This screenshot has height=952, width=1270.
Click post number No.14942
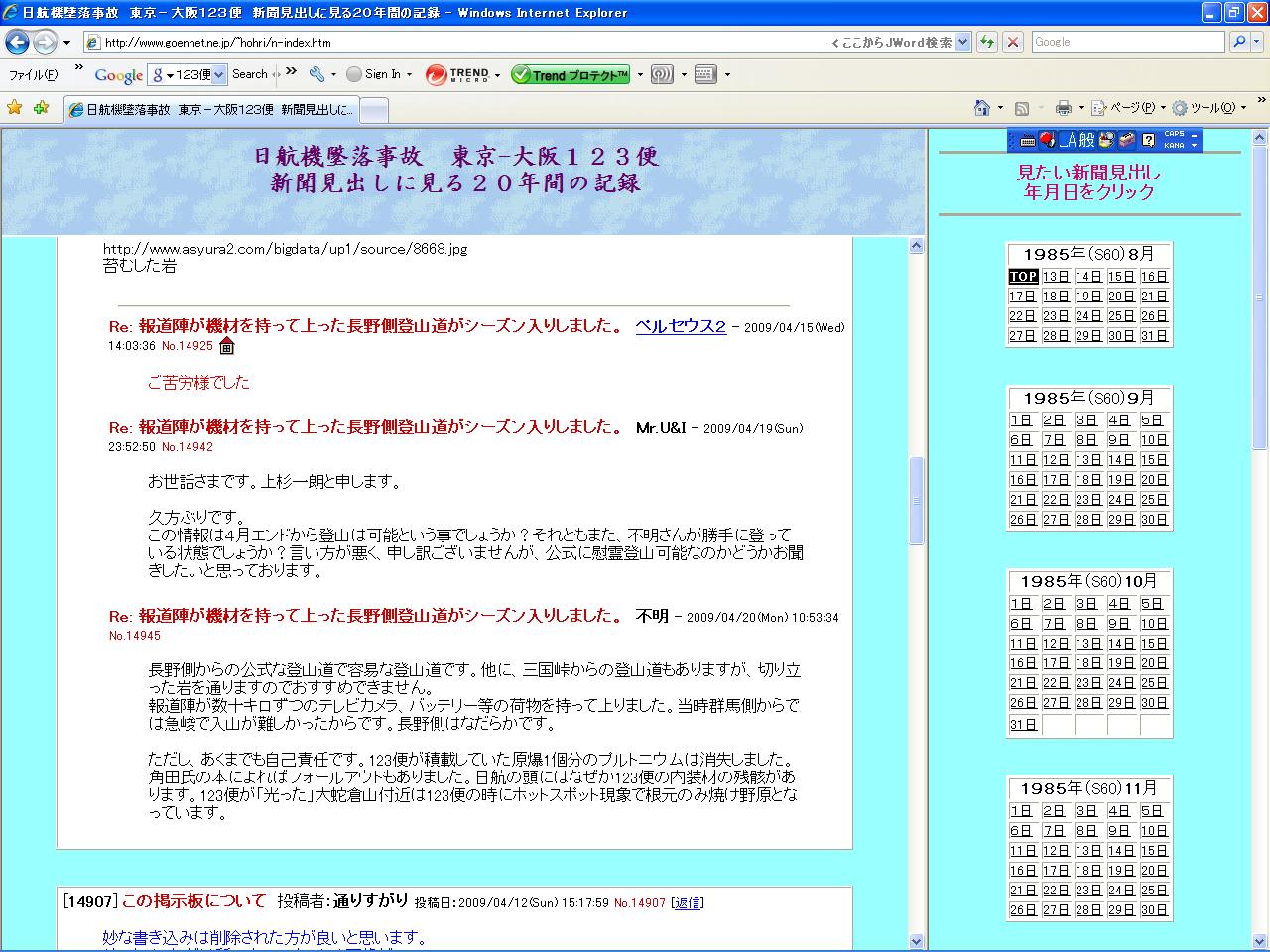(188, 447)
